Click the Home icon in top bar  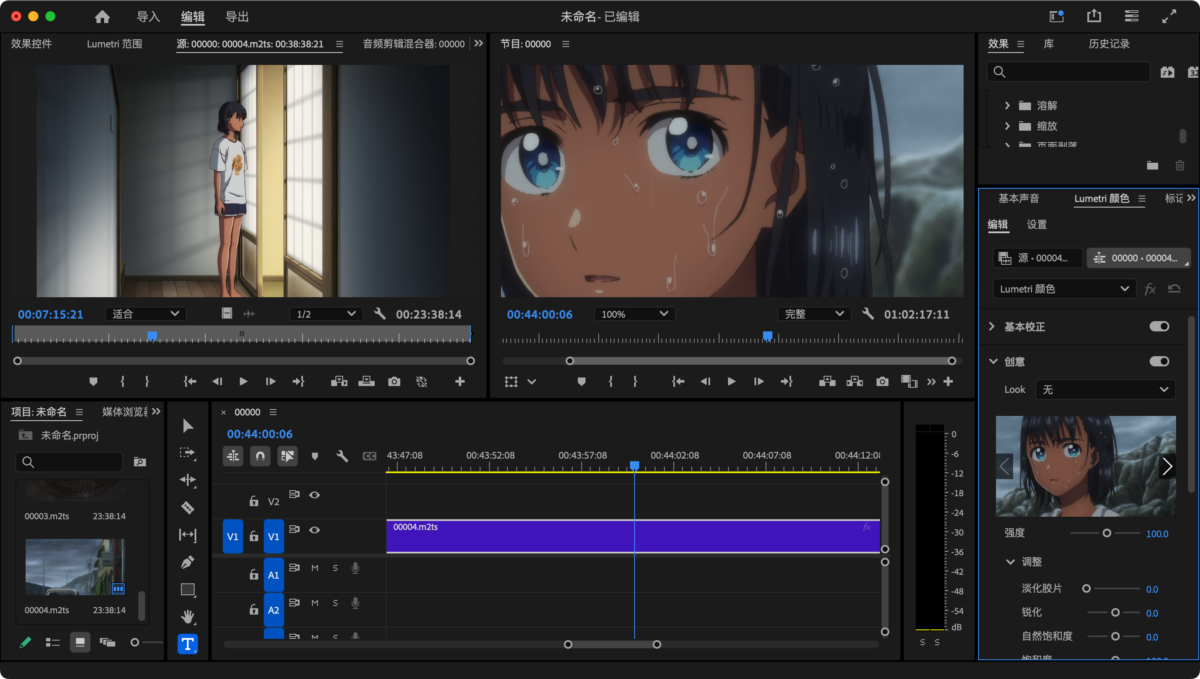coord(102,17)
